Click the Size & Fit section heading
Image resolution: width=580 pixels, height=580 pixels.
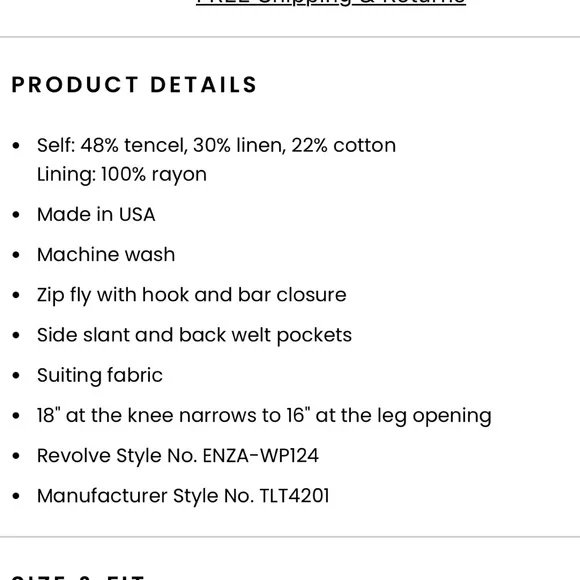point(78,577)
